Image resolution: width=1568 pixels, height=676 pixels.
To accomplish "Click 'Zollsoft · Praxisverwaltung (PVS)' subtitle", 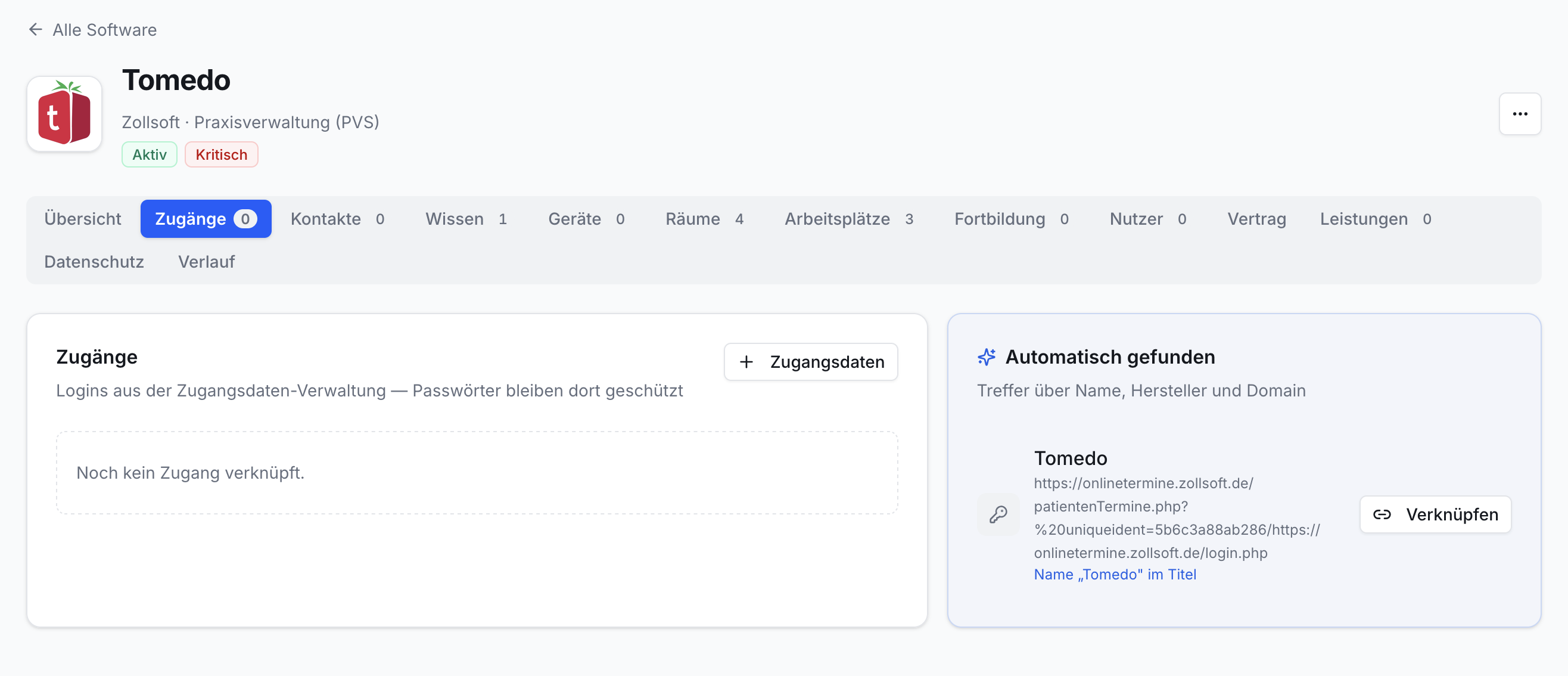I will [250, 122].
